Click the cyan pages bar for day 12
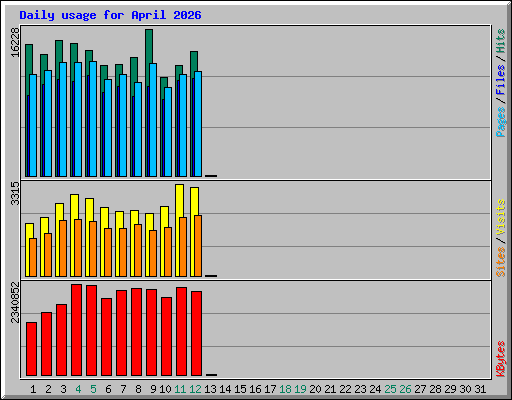Image resolution: width=512 pixels, height=400 pixels. pos(198,124)
